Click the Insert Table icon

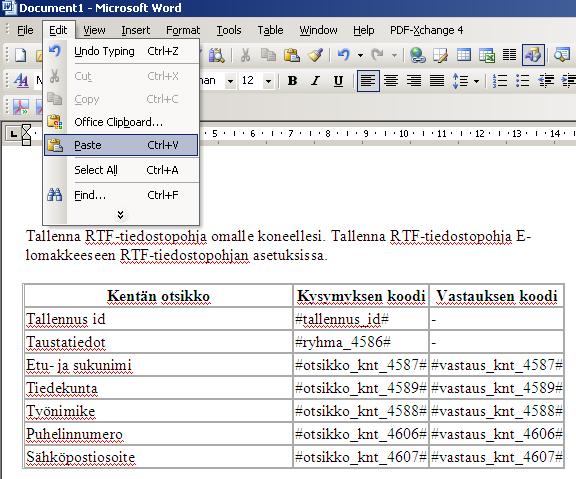pyautogui.click(x=464, y=55)
